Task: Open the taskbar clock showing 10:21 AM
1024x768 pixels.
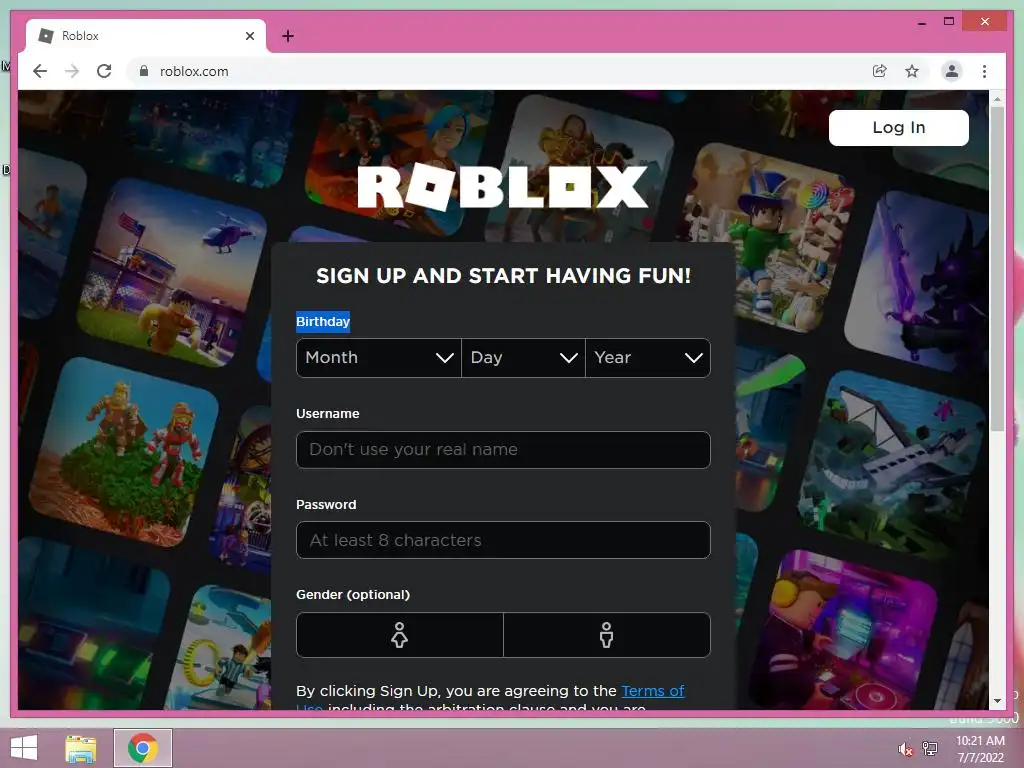Action: [980, 749]
